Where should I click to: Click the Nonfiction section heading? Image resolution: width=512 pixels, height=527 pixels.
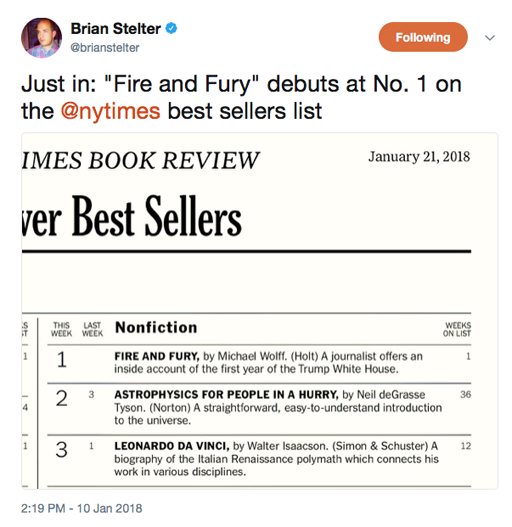pos(156,328)
